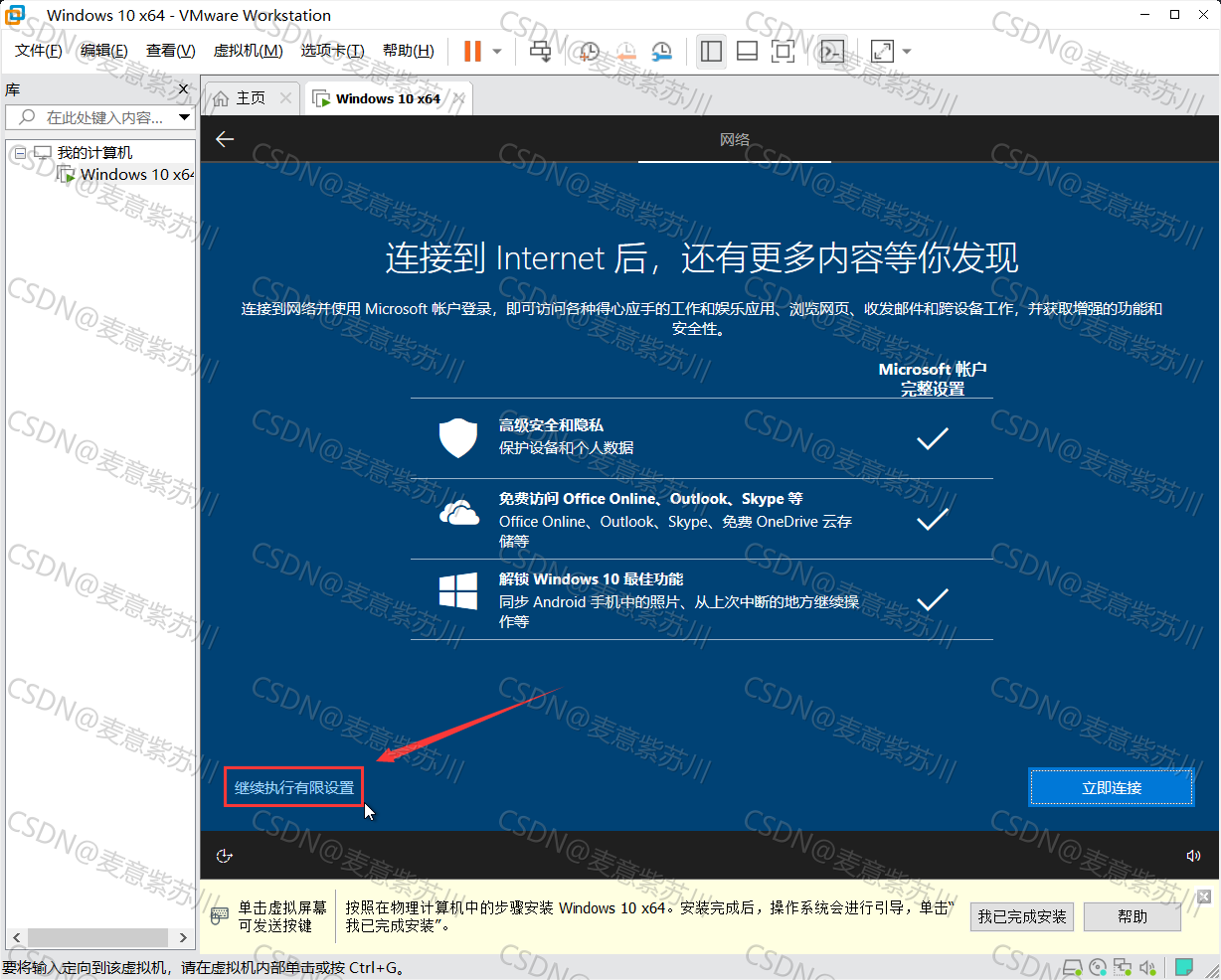Viewport: 1221px width, 980px height.
Task: Toggle the library sidebar view icon
Action: pyautogui.click(x=711, y=51)
